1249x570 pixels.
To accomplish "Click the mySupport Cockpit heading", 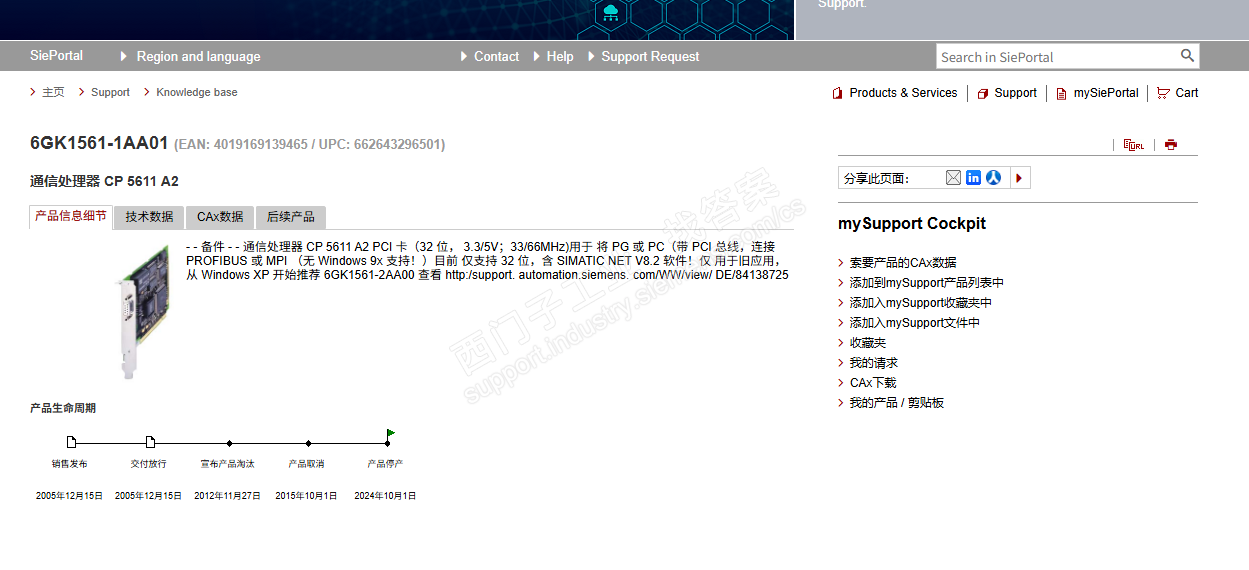I will click(912, 224).
